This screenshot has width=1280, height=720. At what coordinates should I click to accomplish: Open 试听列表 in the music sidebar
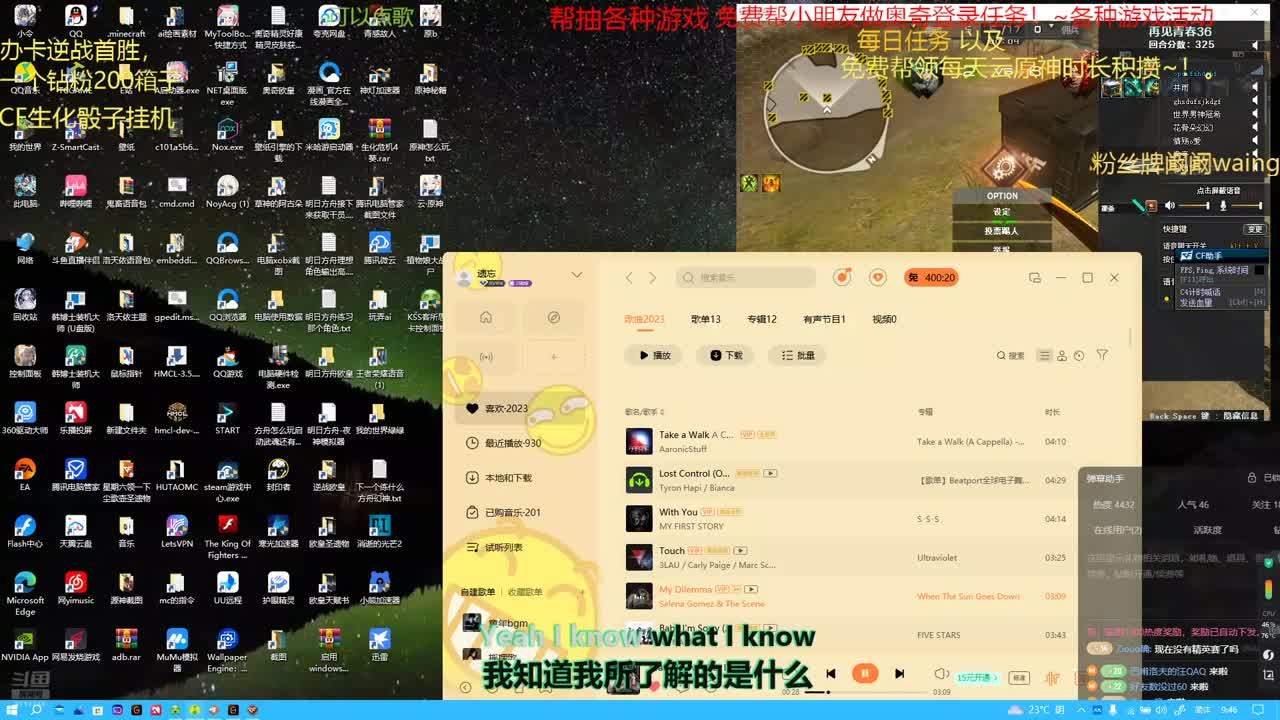pyautogui.click(x=520, y=547)
